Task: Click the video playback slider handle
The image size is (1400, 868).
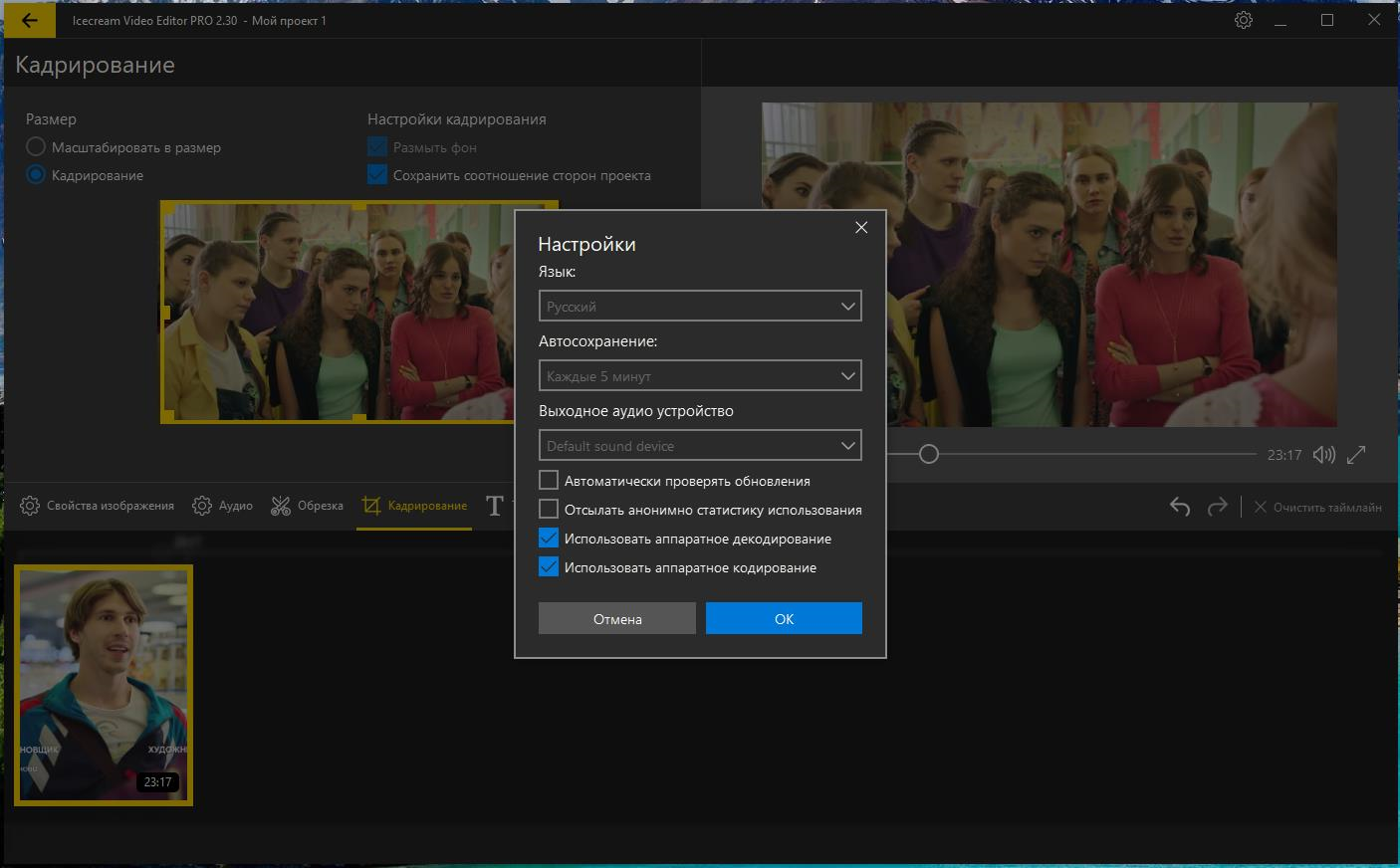Action: coord(928,455)
